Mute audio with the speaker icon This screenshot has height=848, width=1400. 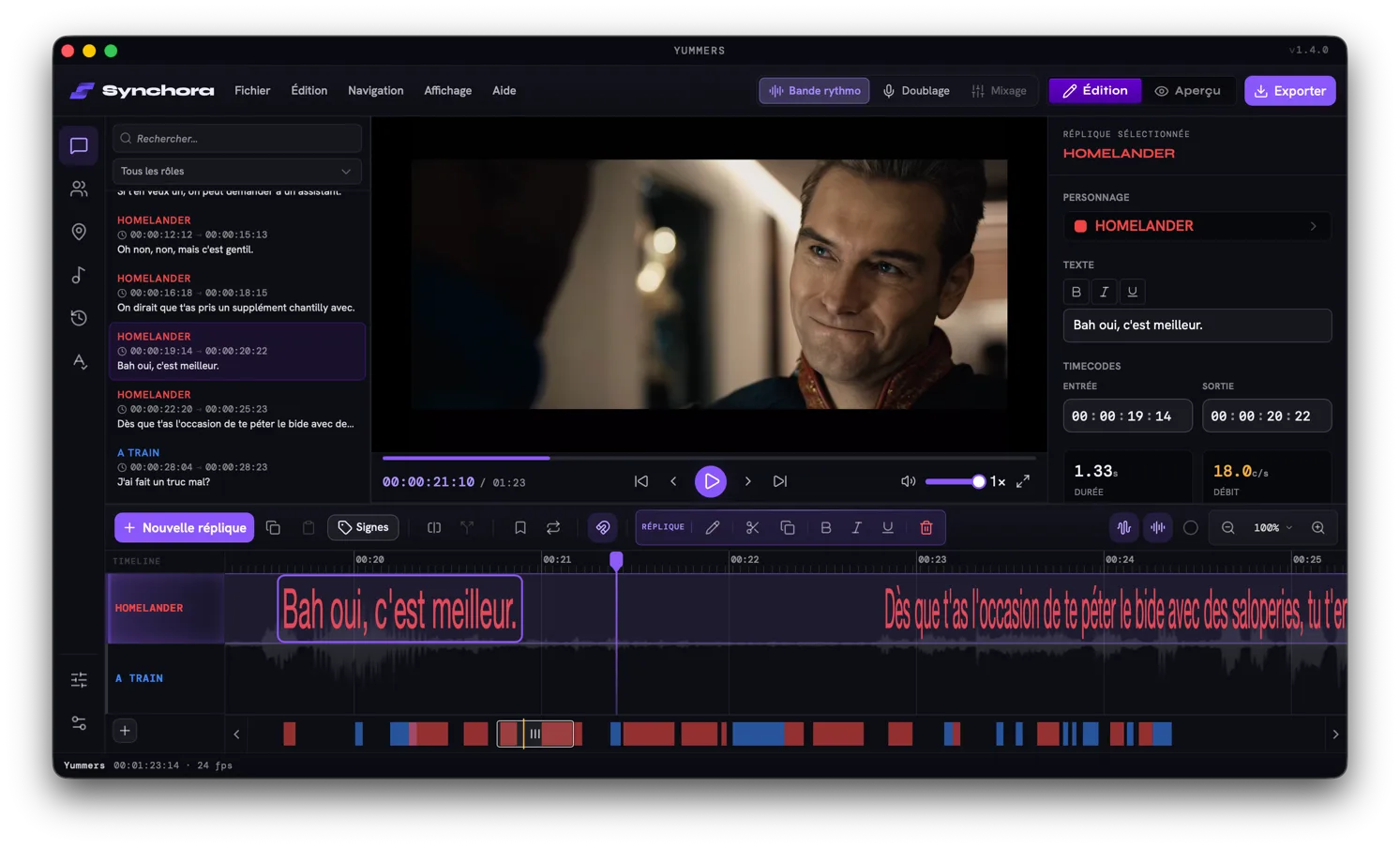908,481
